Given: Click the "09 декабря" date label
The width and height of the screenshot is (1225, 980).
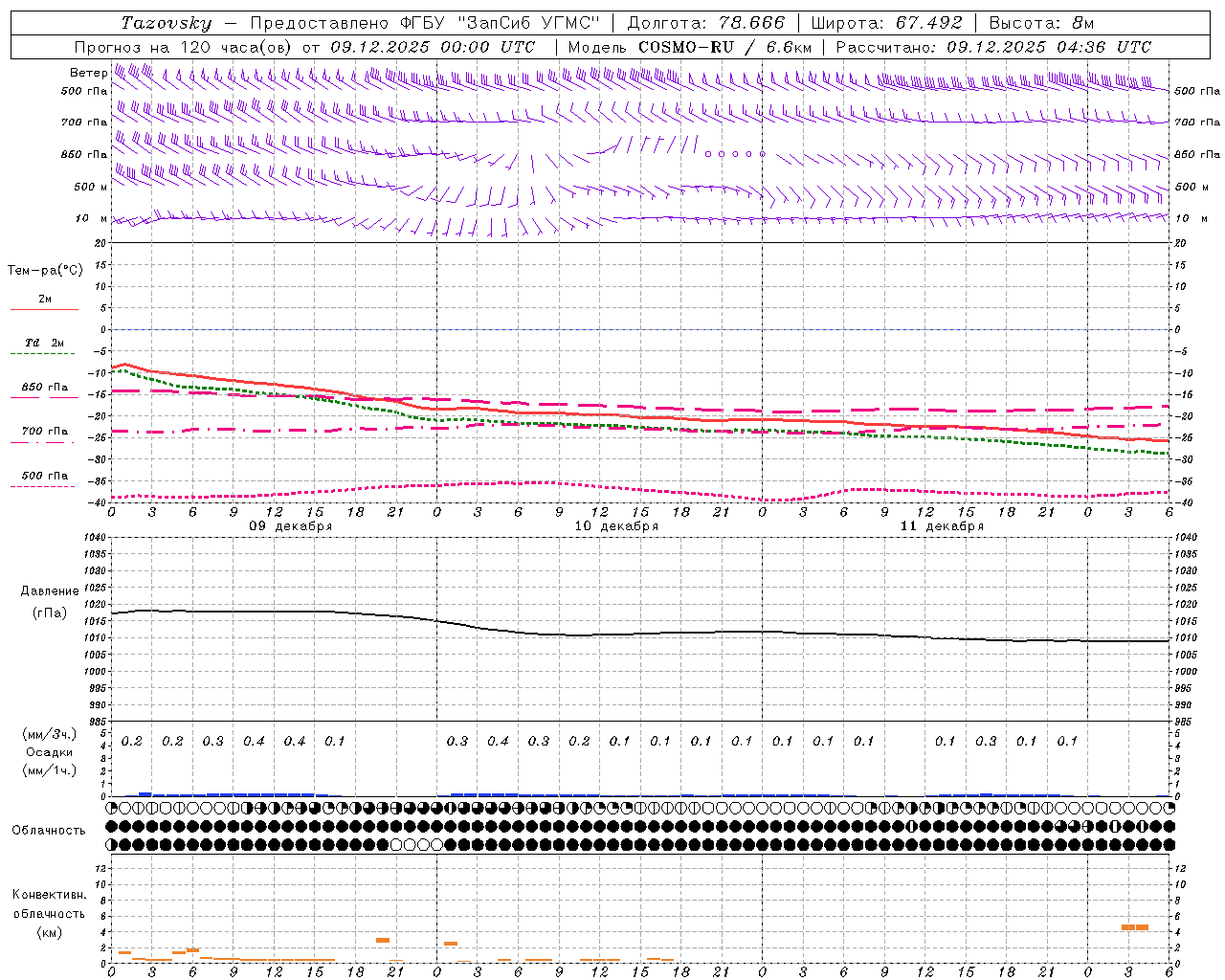Looking at the screenshot, I should coord(291,526).
